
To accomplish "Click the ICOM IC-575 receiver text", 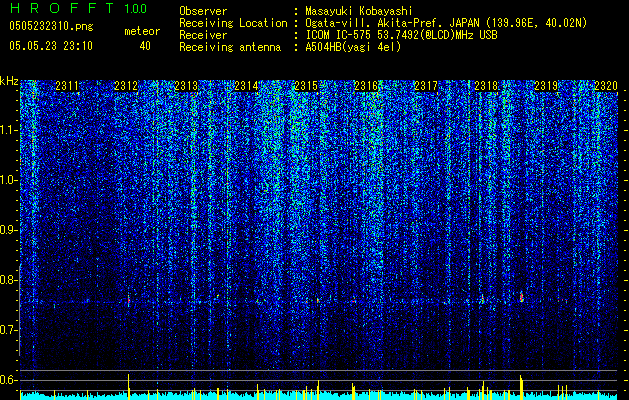I will coord(401,35).
